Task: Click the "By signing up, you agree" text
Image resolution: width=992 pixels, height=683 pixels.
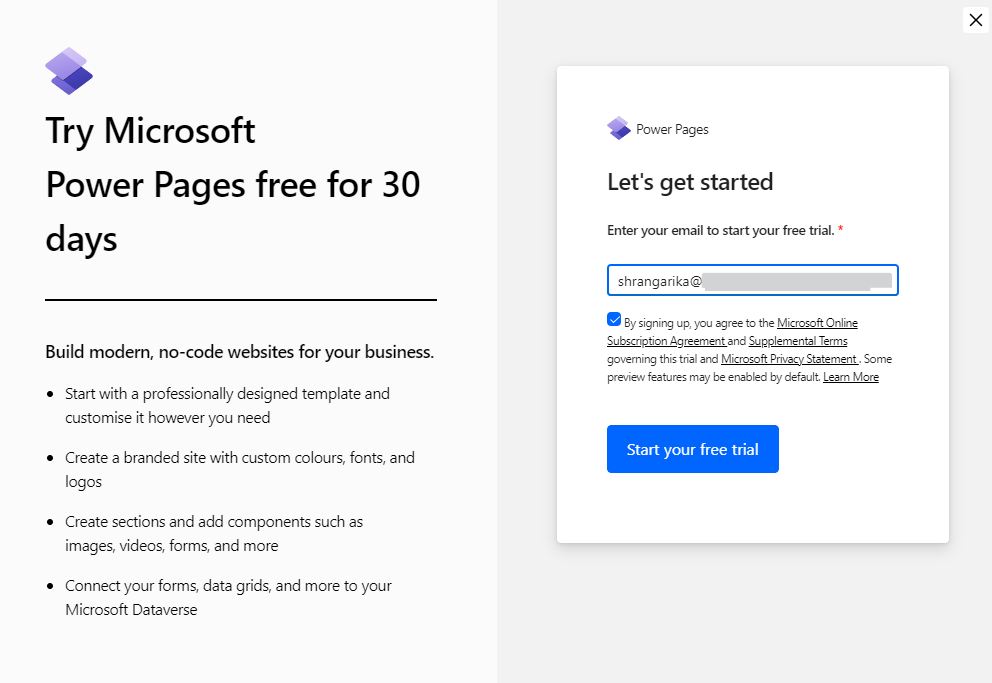Action: tap(699, 323)
